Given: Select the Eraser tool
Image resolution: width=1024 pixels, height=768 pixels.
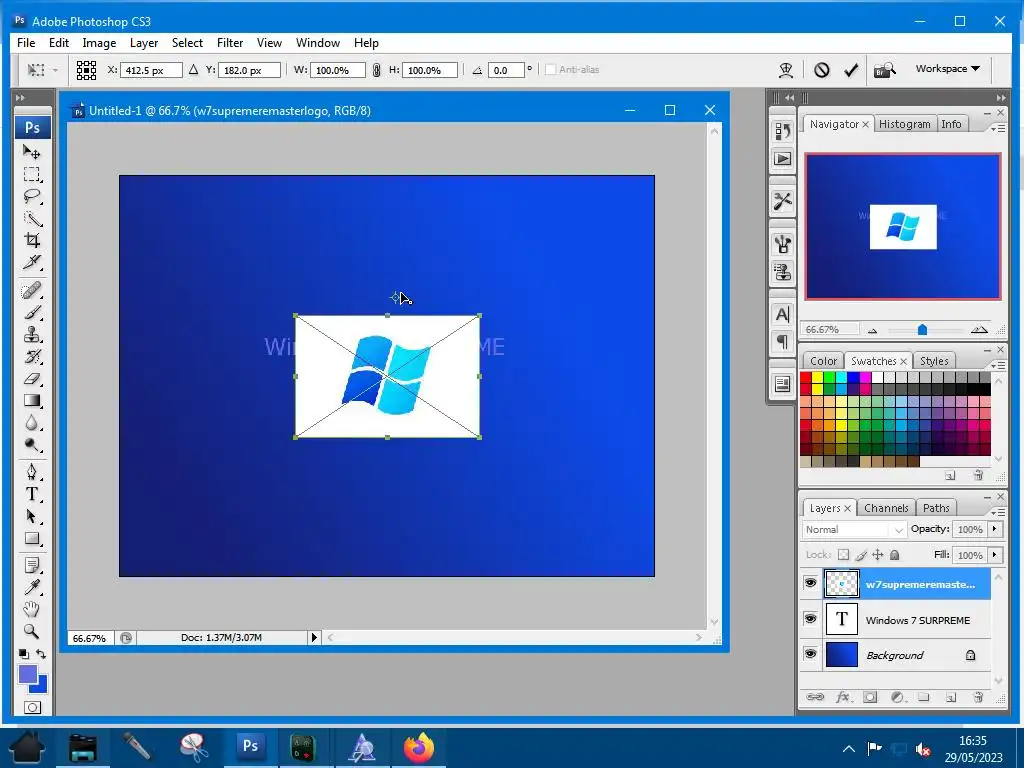Looking at the screenshot, I should coord(31,379).
